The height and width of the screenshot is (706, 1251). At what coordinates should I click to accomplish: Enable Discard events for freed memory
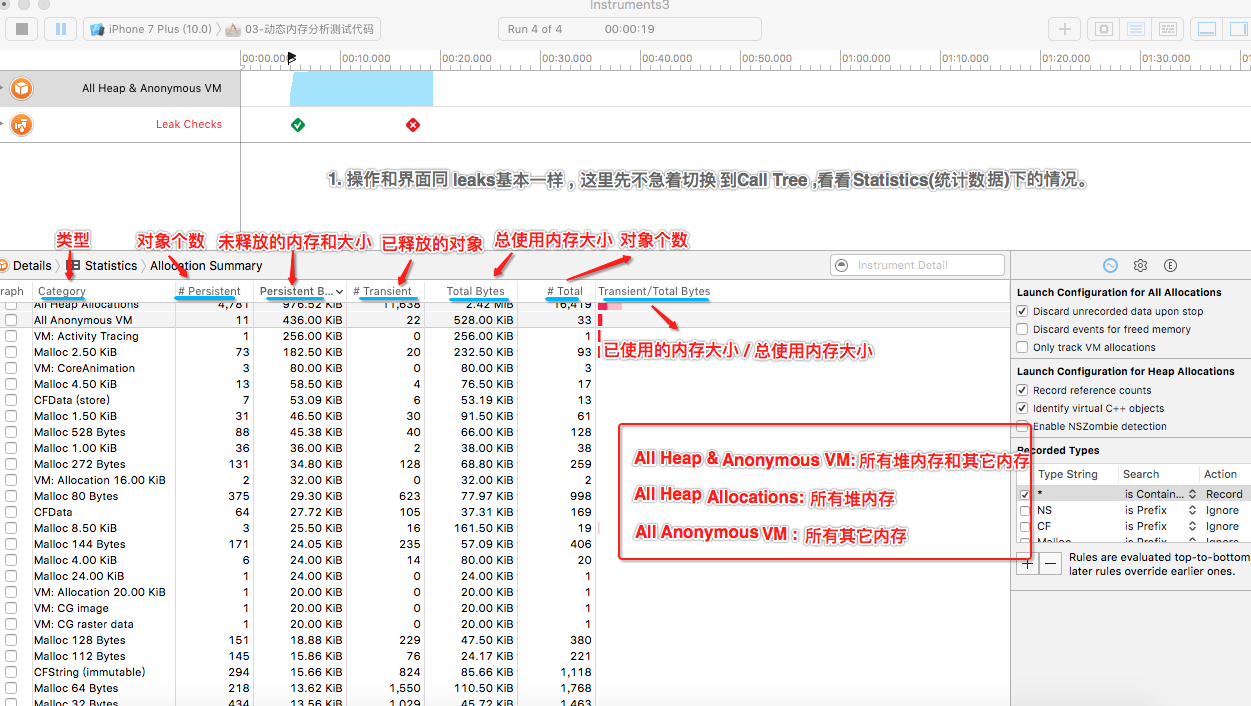point(1023,330)
